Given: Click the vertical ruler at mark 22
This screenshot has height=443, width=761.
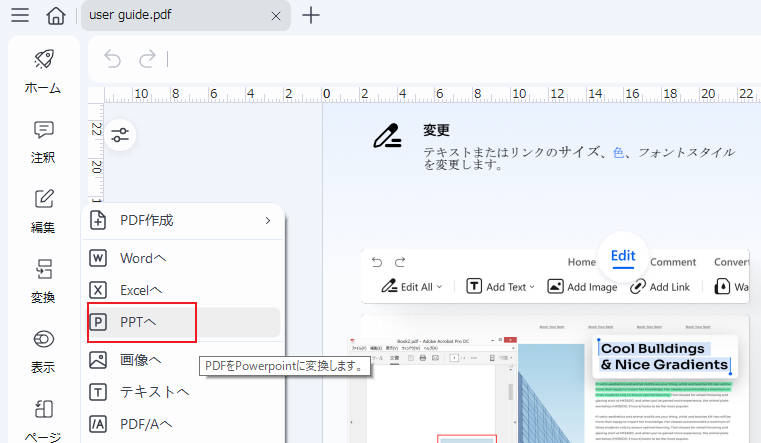Looking at the screenshot, I should [97, 129].
